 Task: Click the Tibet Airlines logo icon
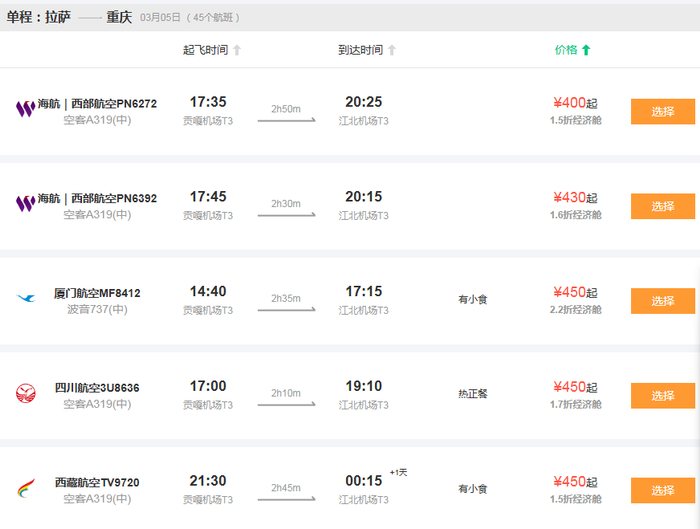point(25,488)
